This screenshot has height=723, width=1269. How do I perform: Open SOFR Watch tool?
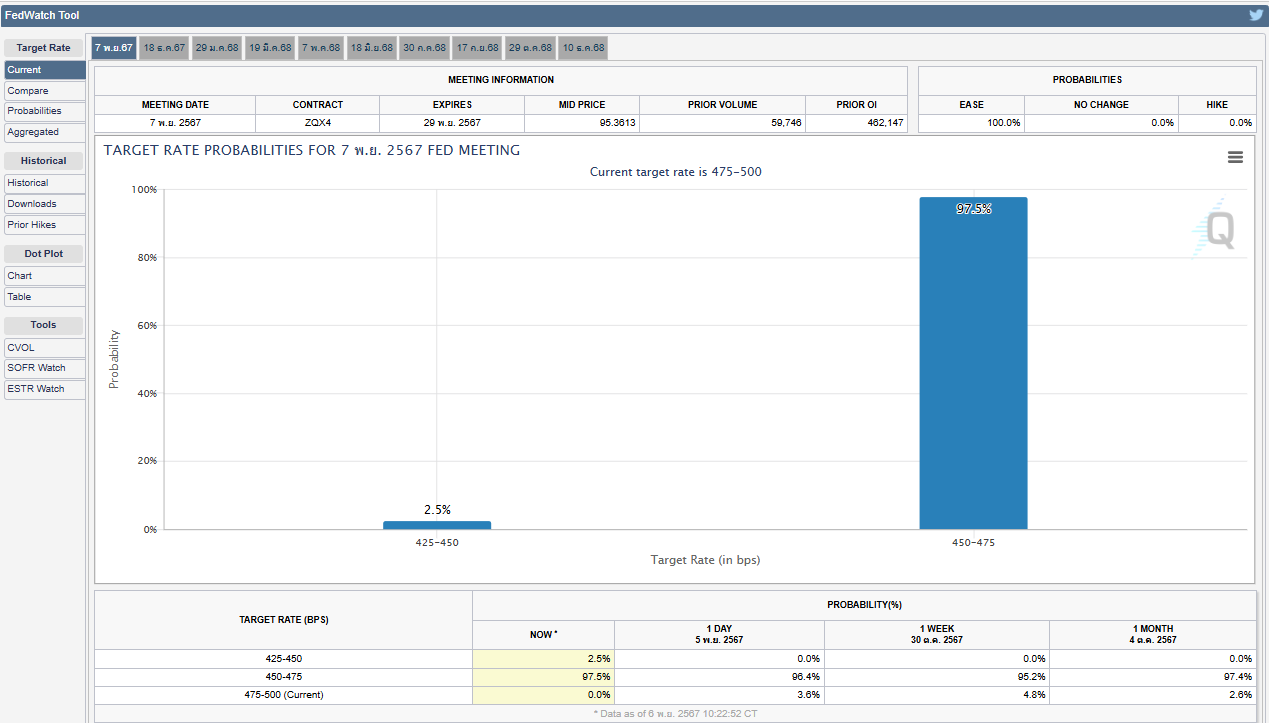click(x=45, y=368)
